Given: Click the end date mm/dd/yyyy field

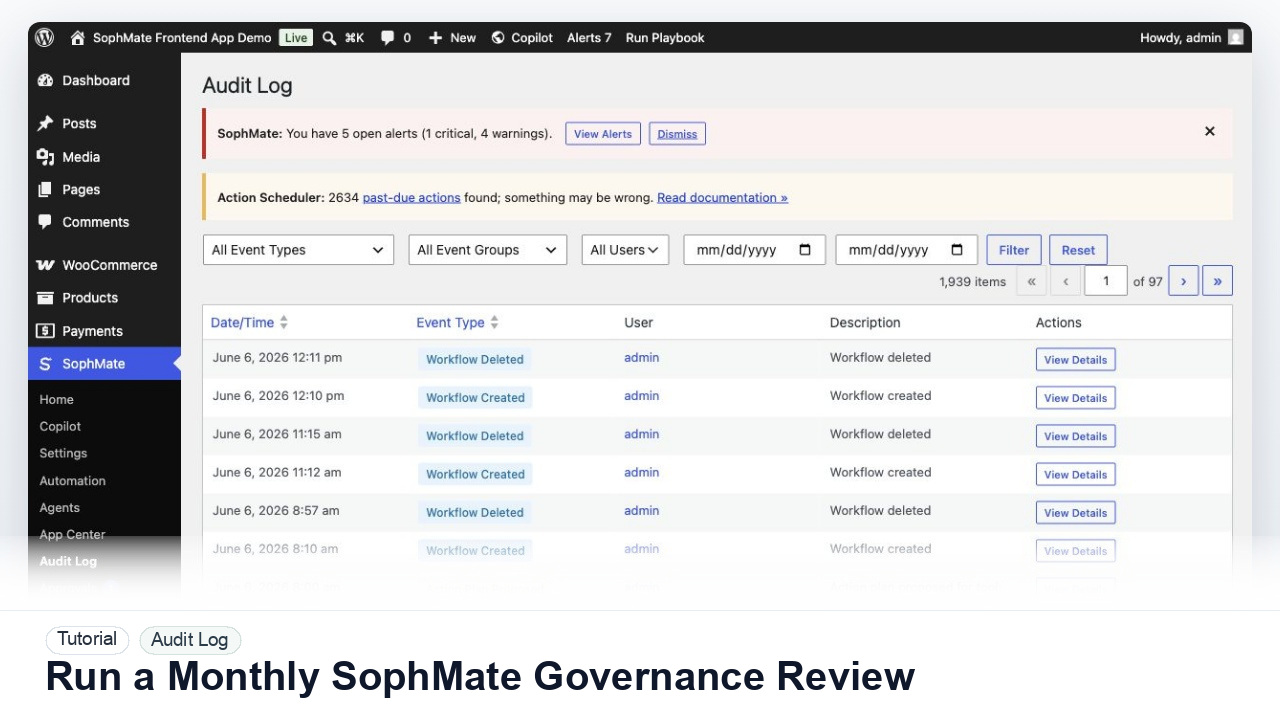Looking at the screenshot, I should tap(907, 250).
